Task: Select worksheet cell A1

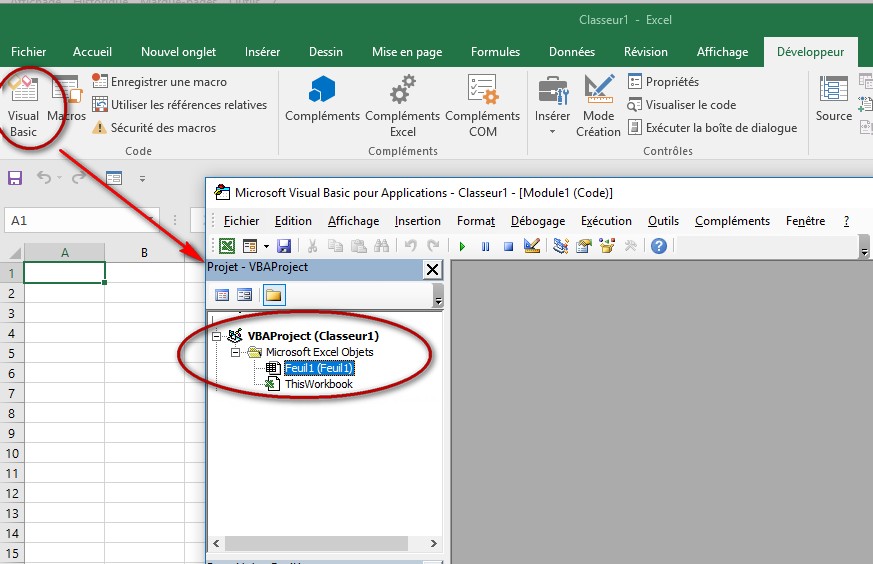Action: click(65, 273)
